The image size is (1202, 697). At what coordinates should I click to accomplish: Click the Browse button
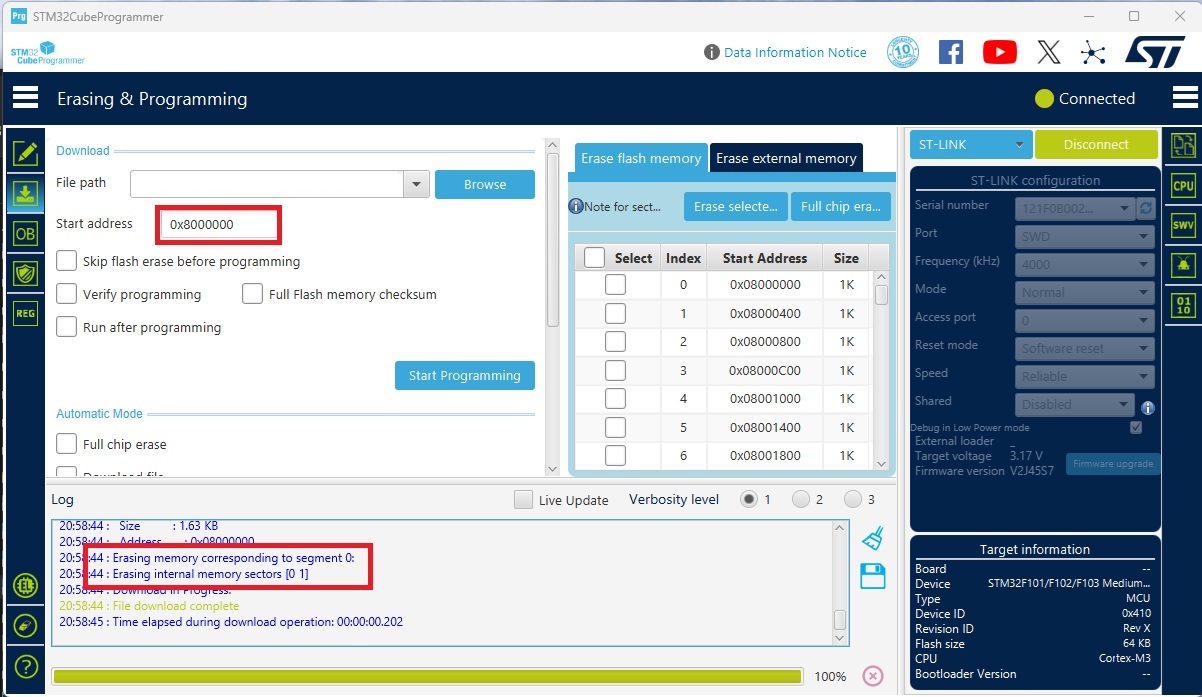click(485, 184)
